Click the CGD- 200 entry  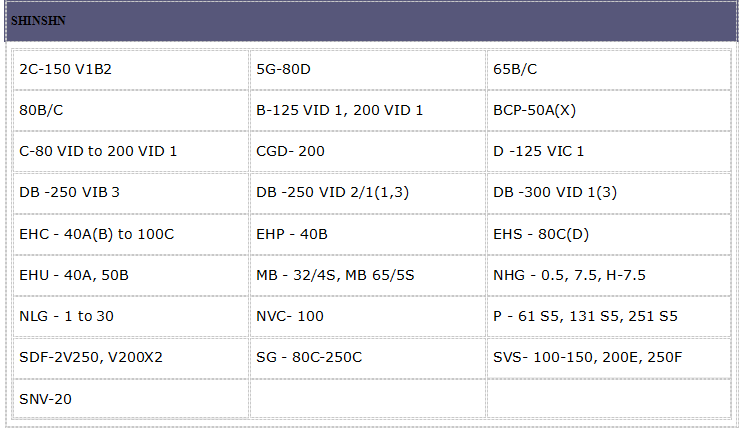coord(290,151)
